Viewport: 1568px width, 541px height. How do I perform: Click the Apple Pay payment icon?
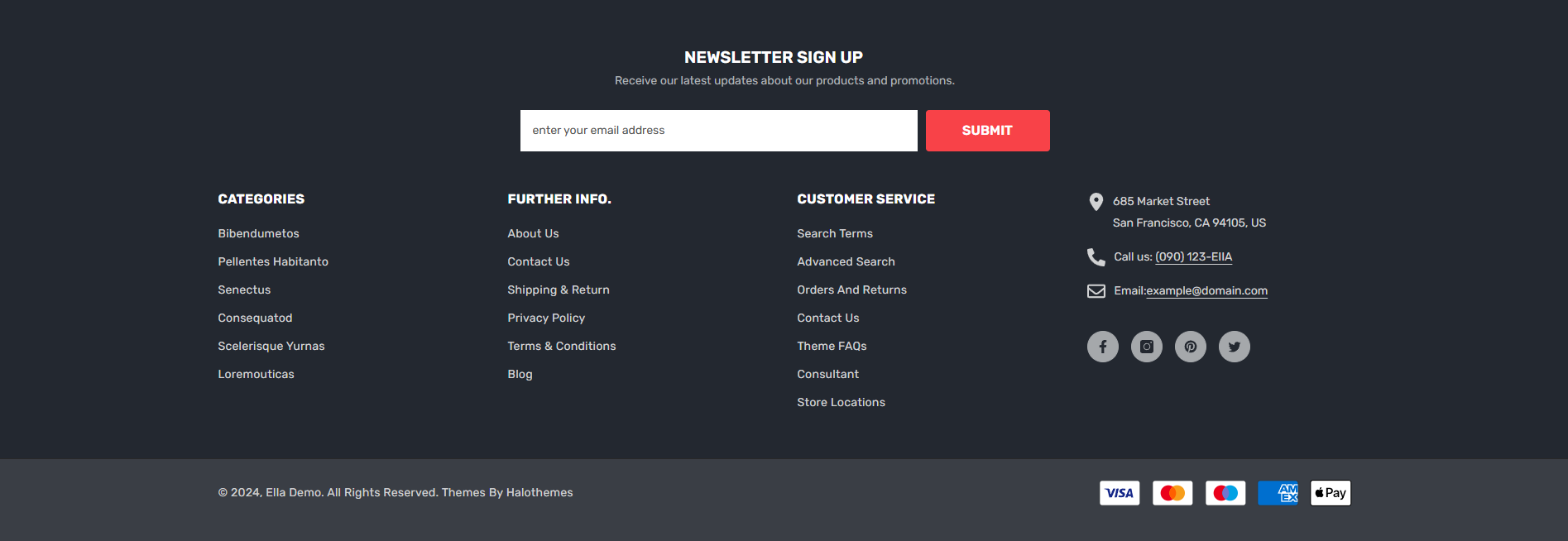pyautogui.click(x=1331, y=493)
